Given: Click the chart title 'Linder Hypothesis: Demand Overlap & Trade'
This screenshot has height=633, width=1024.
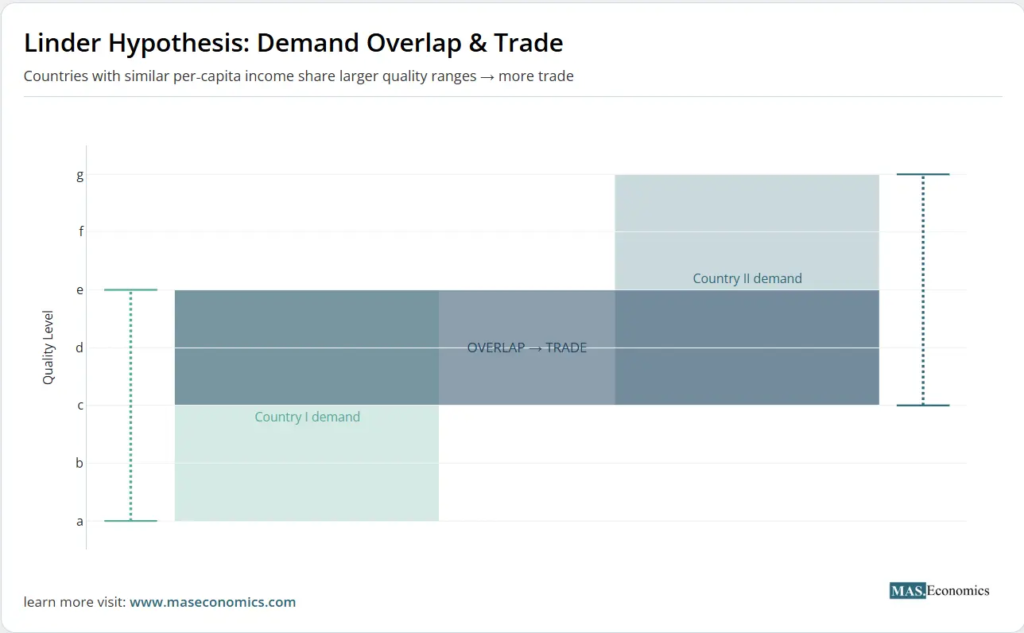Looking at the screenshot, I should click(293, 43).
